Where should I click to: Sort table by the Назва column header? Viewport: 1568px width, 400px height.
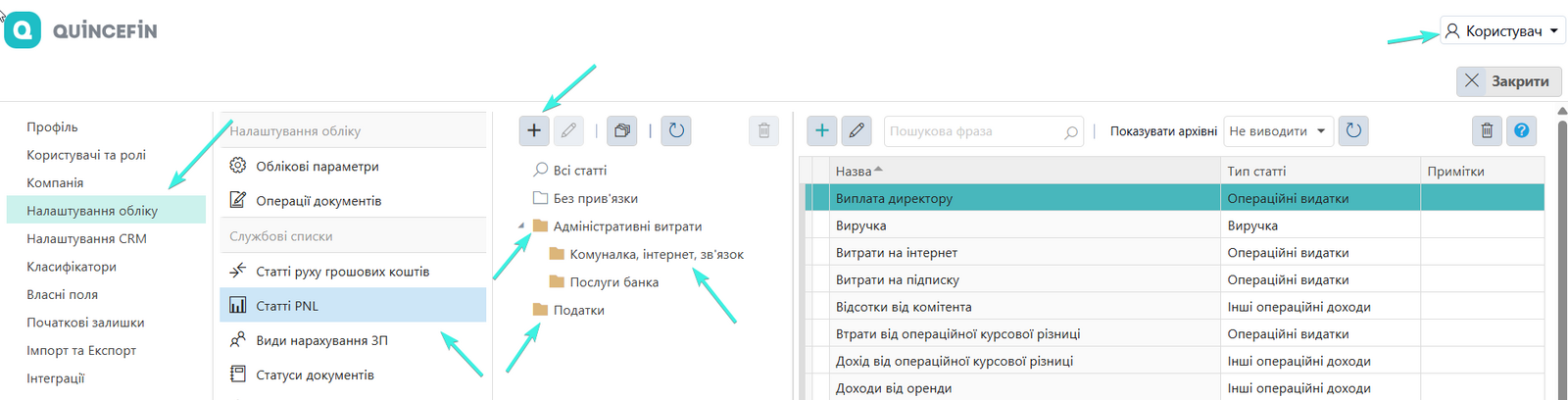pos(854,171)
